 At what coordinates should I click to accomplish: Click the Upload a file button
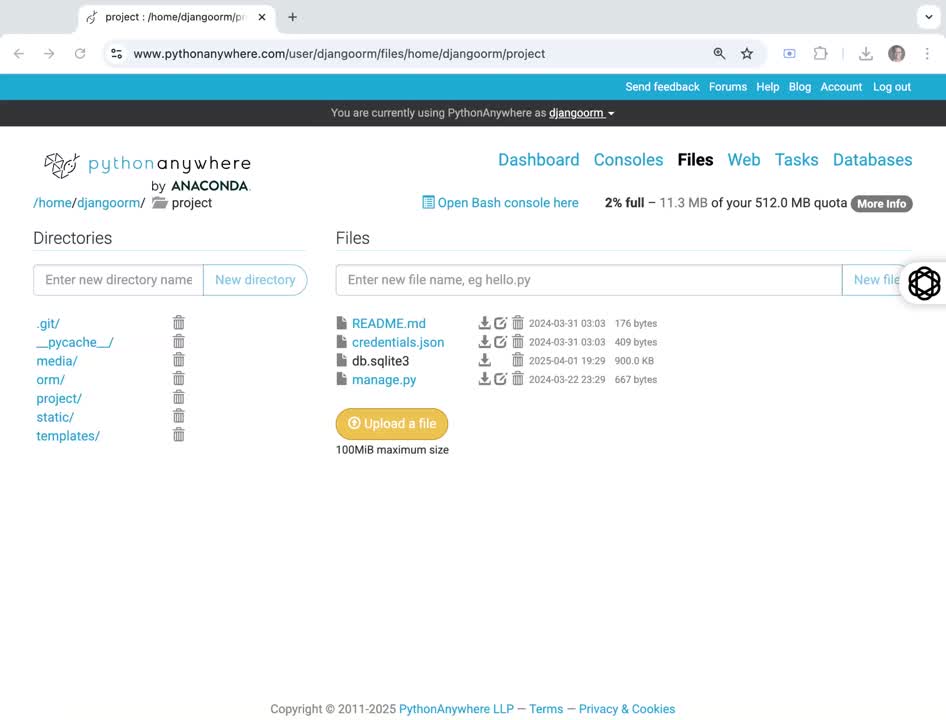pos(392,424)
